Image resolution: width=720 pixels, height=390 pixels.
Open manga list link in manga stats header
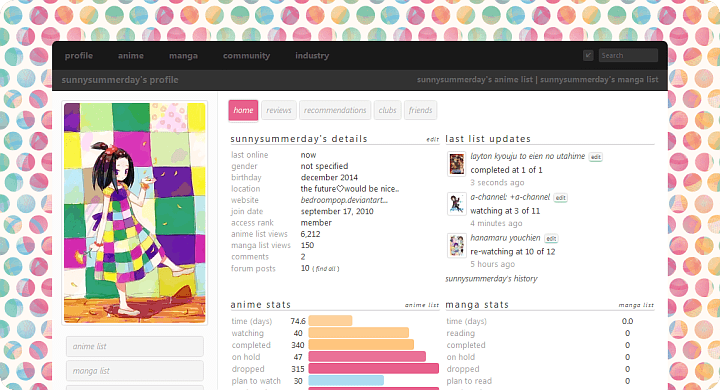tap(636, 305)
